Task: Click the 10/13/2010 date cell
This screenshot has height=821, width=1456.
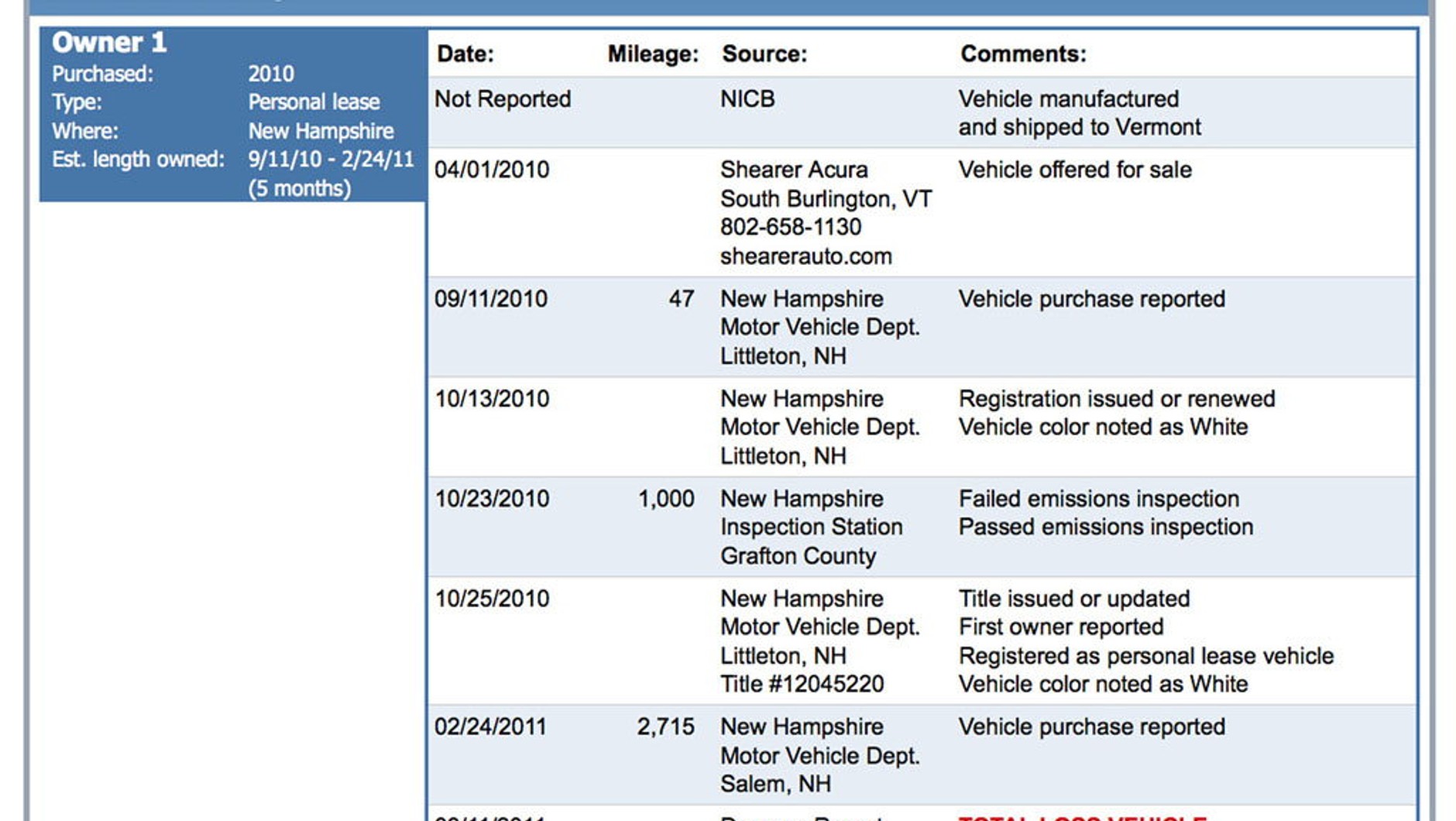Action: tap(492, 399)
